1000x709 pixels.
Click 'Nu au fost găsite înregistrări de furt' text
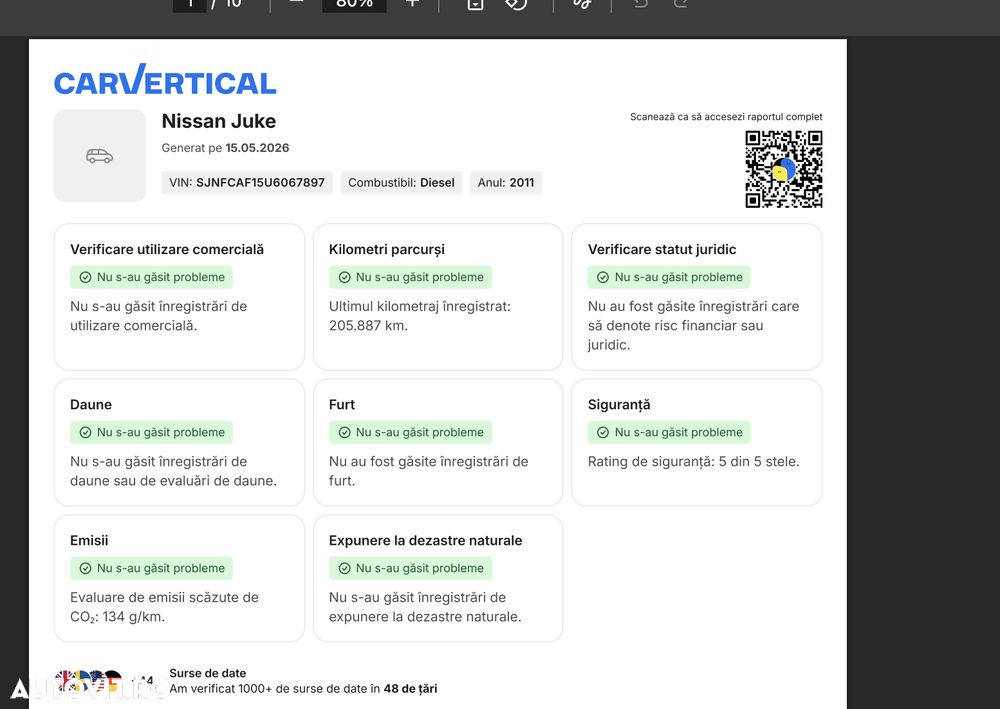429,471
